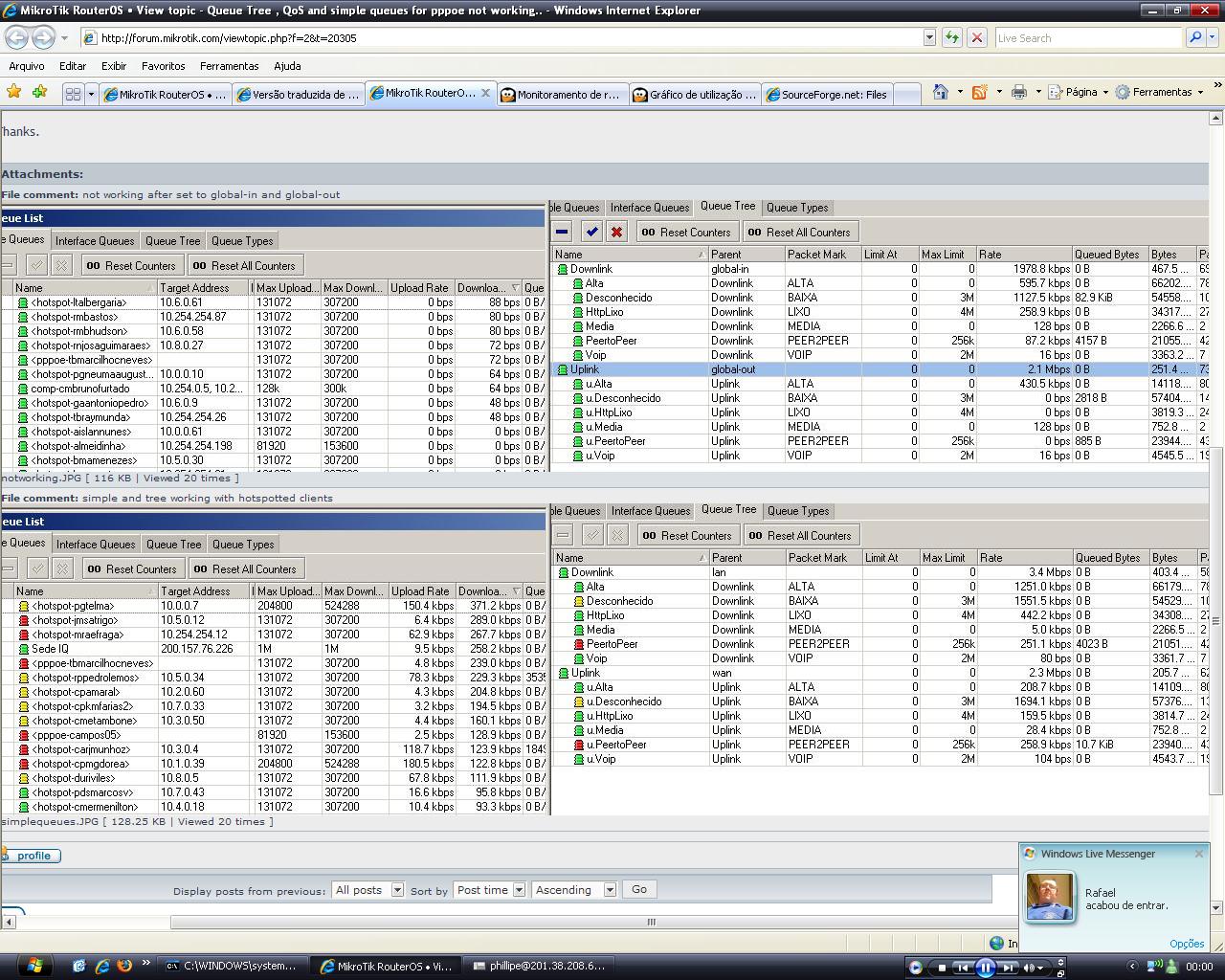Click the Print icon in toolbar
The width and height of the screenshot is (1225, 980).
click(x=1019, y=92)
